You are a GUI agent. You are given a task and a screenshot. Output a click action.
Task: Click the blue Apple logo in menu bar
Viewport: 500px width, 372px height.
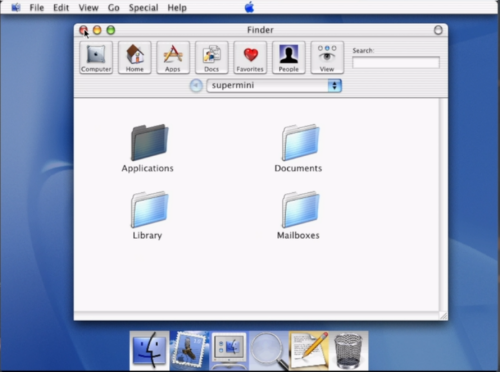pos(249,7)
